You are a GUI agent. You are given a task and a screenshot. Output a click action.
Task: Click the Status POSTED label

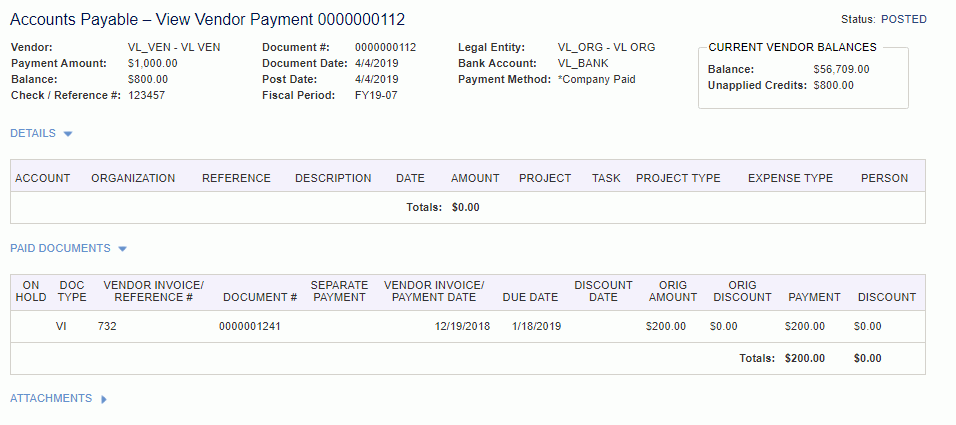point(885,19)
